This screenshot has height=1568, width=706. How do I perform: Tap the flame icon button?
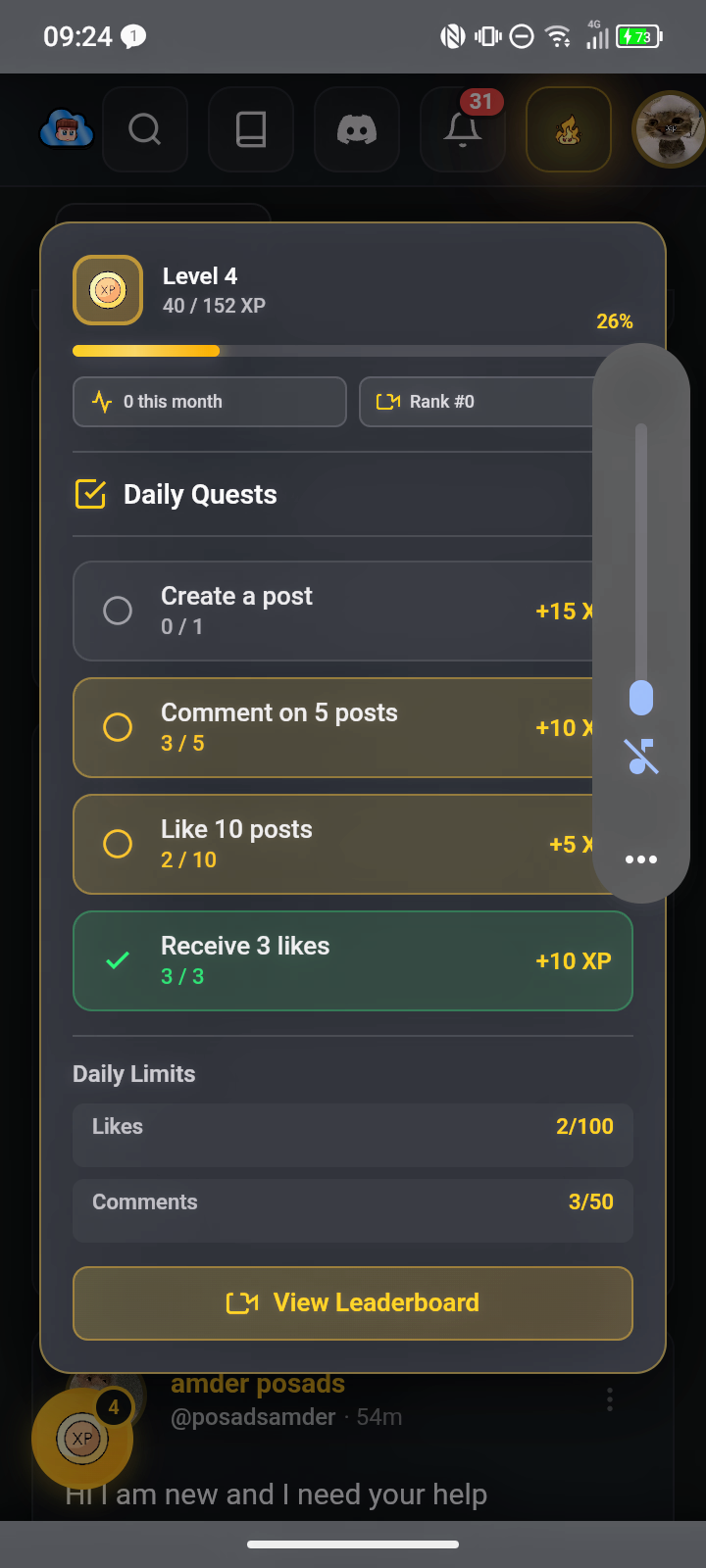(x=569, y=129)
